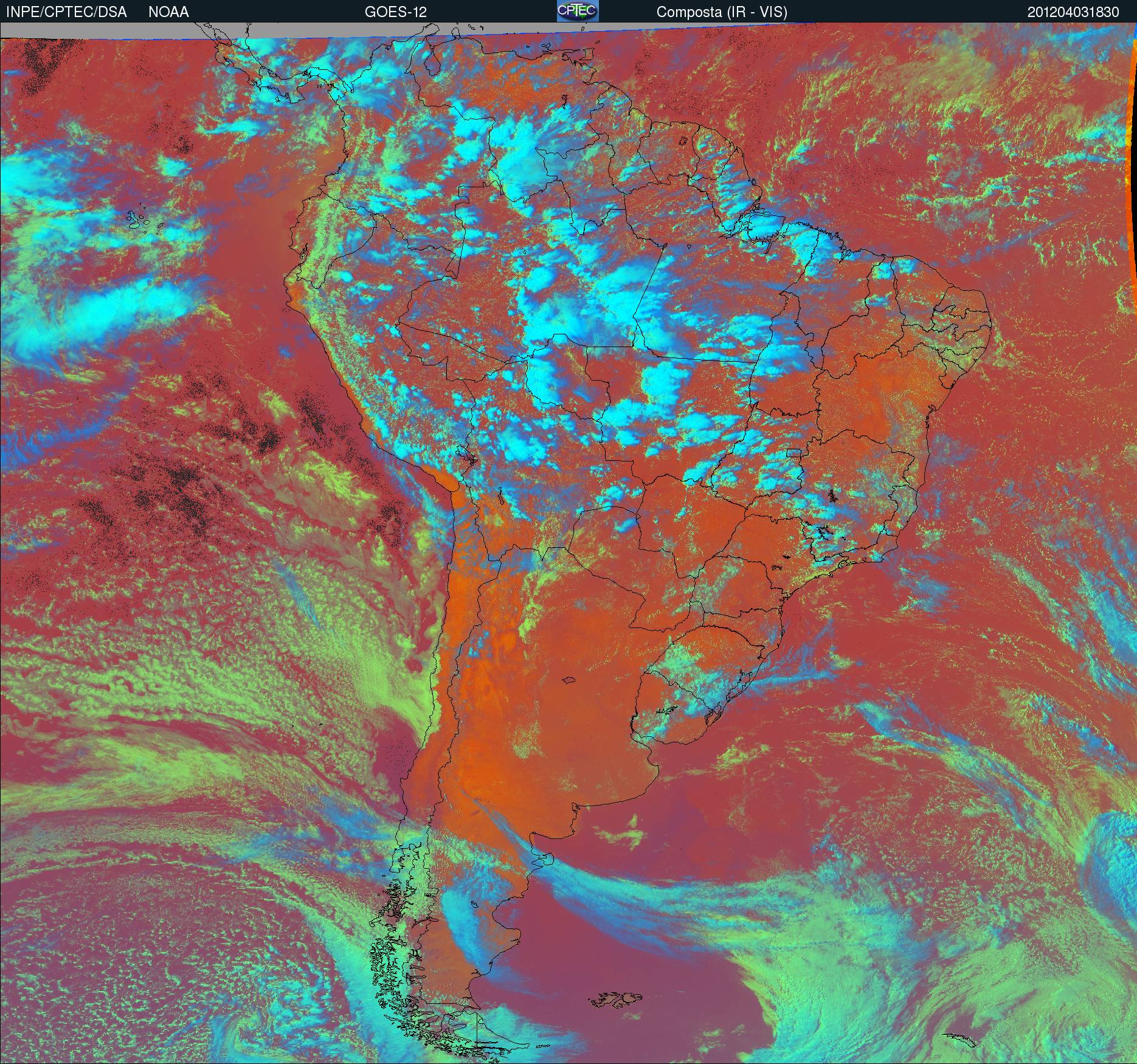Click the GOES-12 satellite label
This screenshot has width=1137, height=1064.
[x=396, y=12]
